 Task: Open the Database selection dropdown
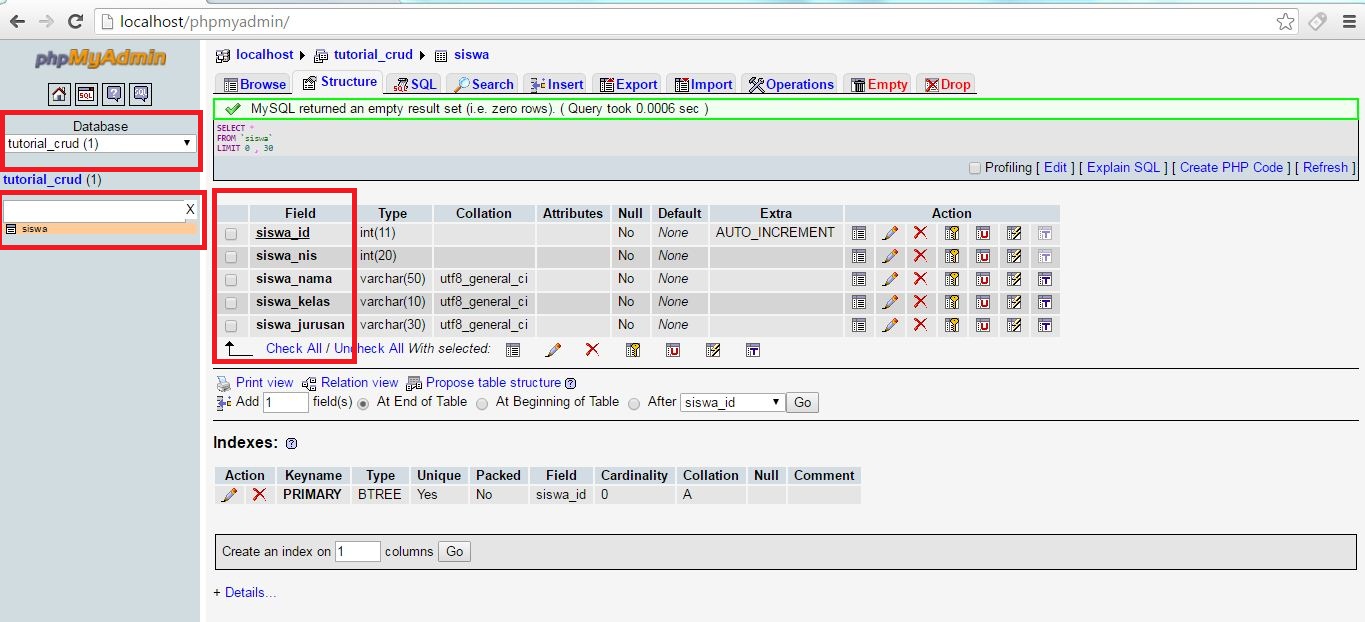click(x=100, y=143)
